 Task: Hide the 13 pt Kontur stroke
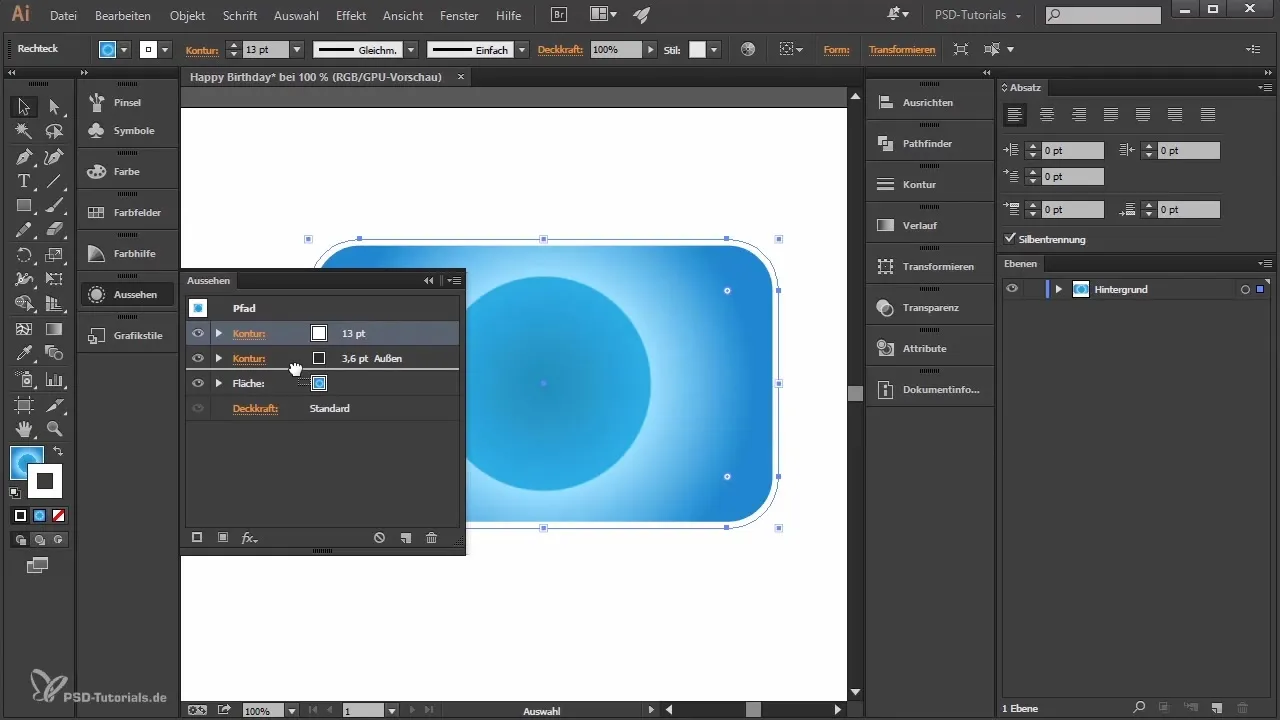tap(198, 333)
